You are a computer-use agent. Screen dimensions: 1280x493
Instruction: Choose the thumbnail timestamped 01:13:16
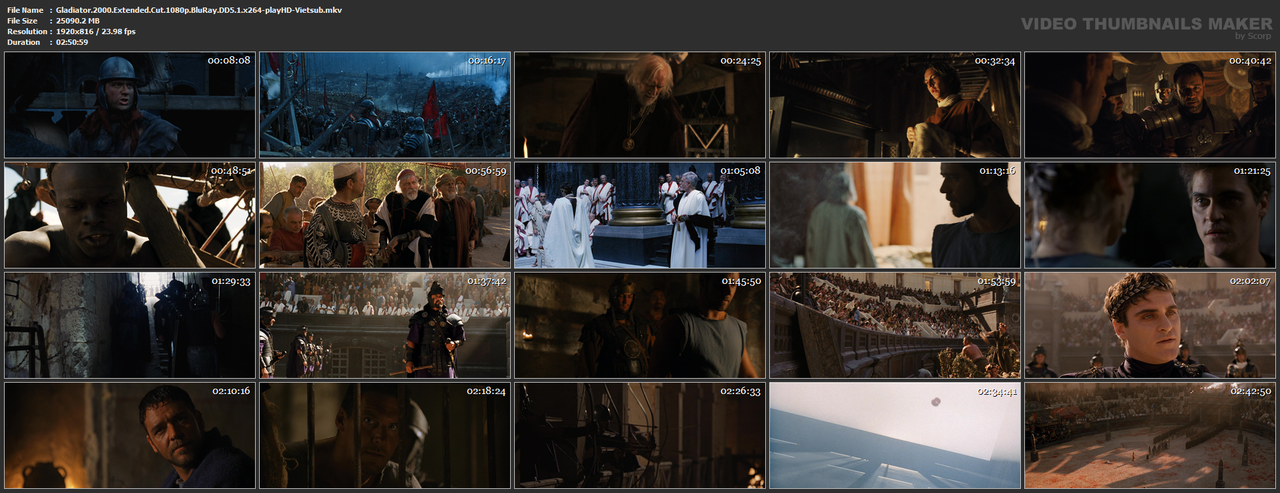(x=895, y=215)
